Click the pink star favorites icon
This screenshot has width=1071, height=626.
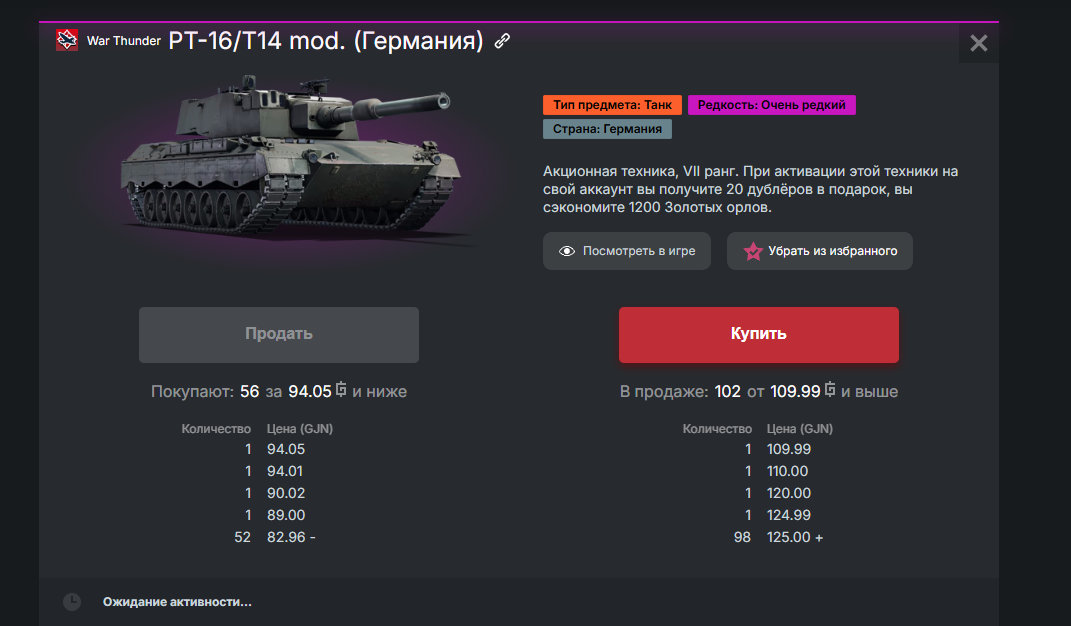pyautogui.click(x=753, y=251)
